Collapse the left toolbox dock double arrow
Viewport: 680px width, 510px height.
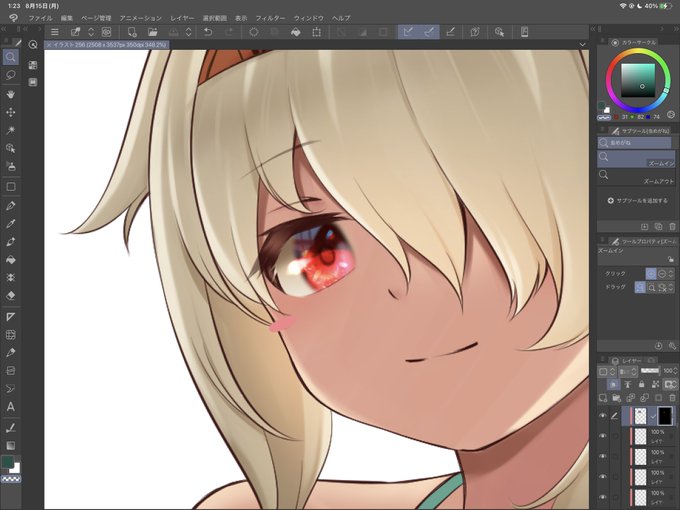3,29
